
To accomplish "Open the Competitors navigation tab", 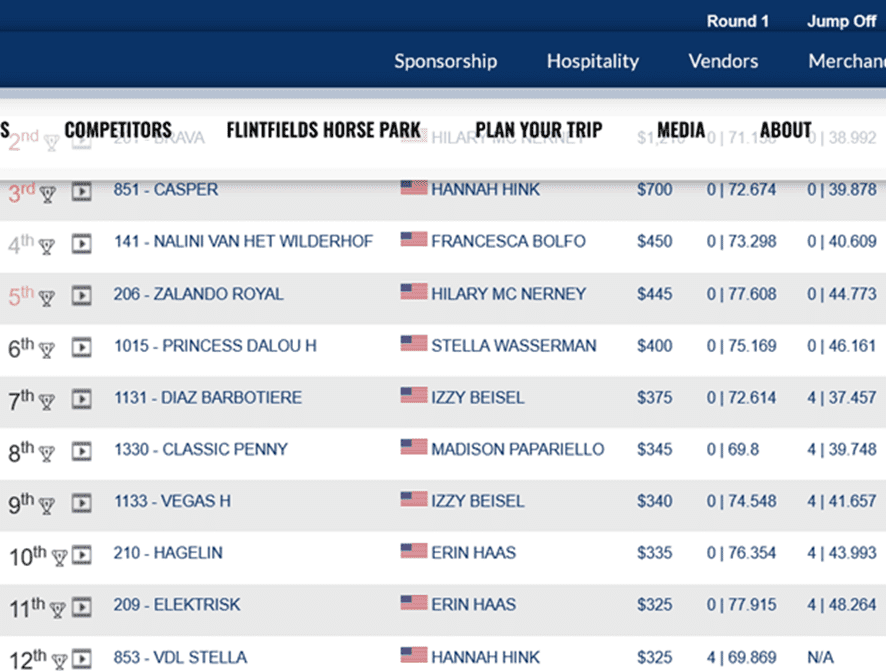I will (118, 130).
